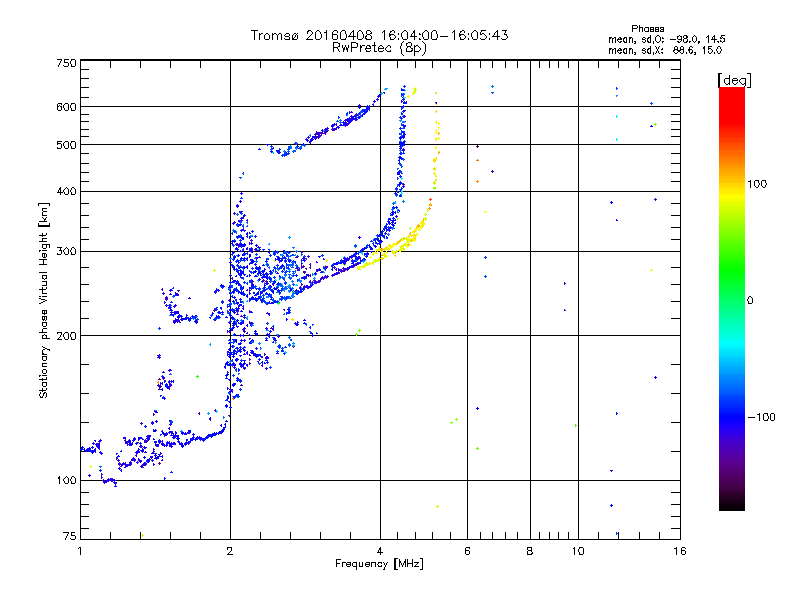
Task: Click the subtitle 'RwPretec (8p)'
Action: [379, 48]
